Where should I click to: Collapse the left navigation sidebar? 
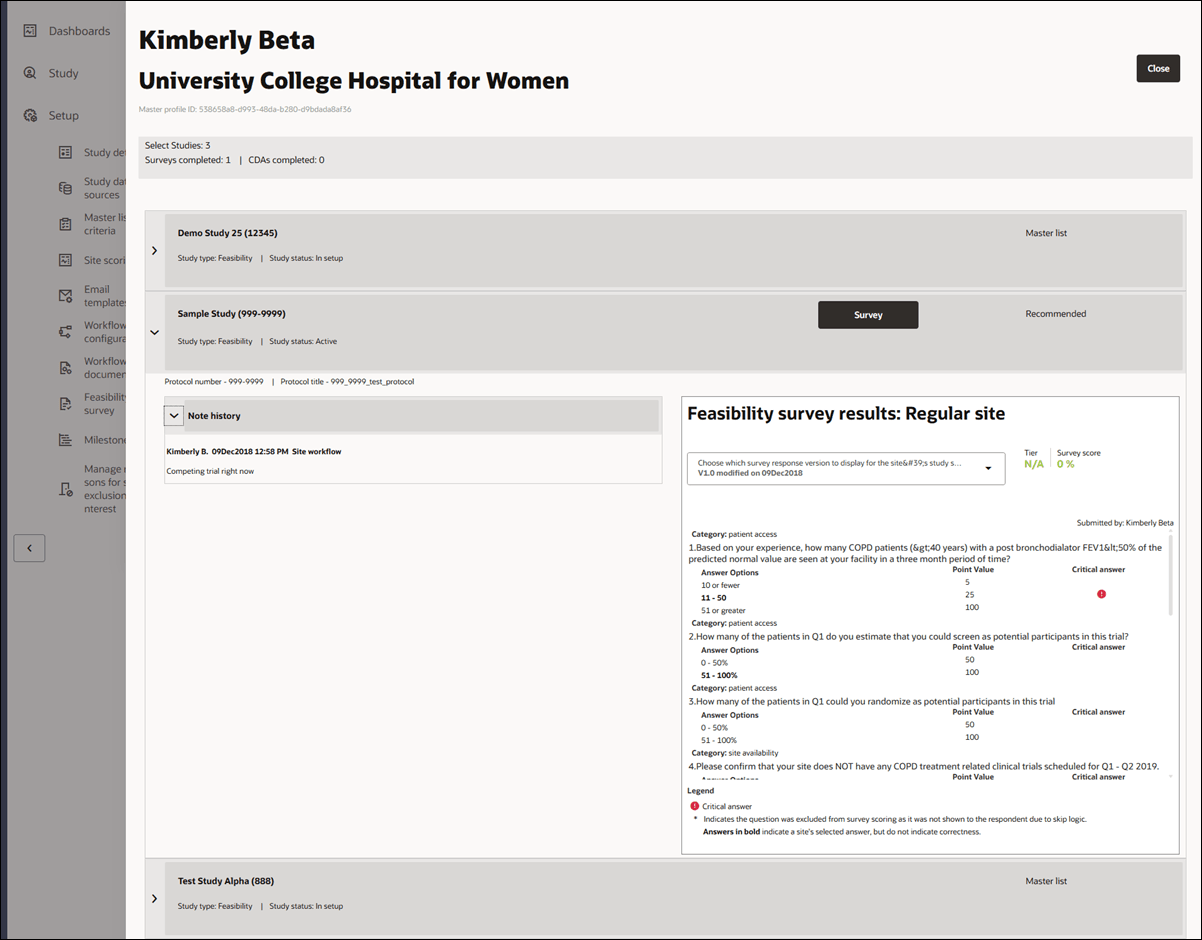point(29,548)
